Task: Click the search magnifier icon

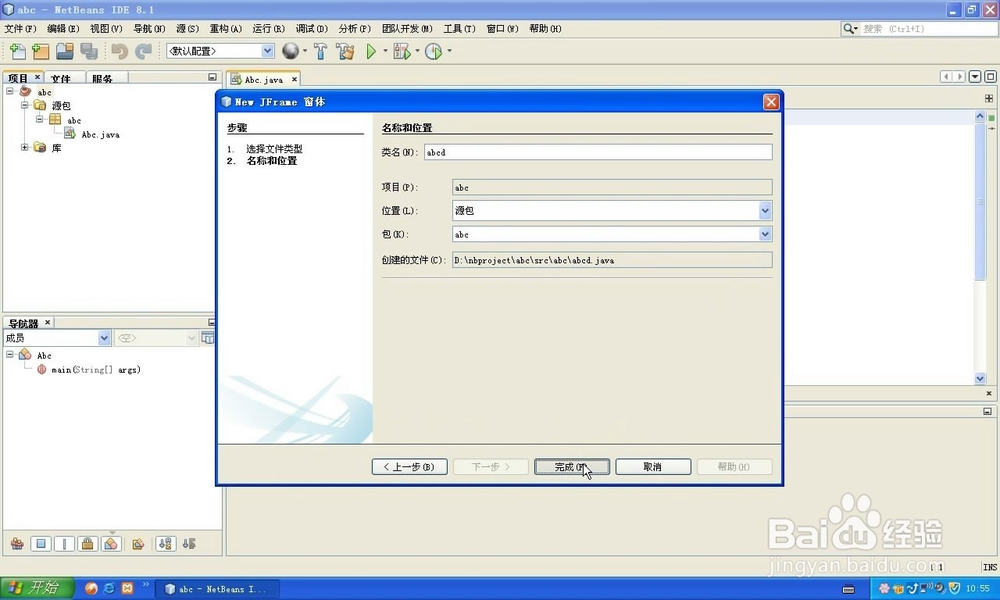Action: click(x=850, y=29)
